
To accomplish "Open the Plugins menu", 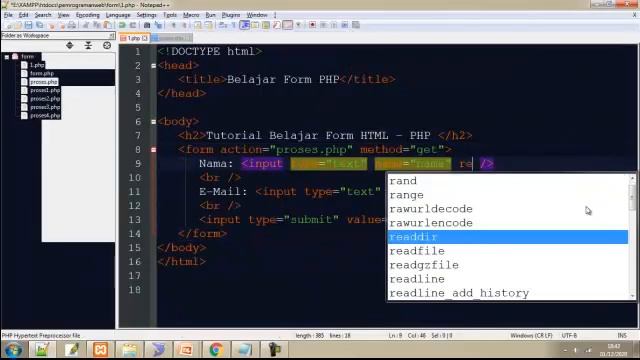I will (x=231, y=15).
